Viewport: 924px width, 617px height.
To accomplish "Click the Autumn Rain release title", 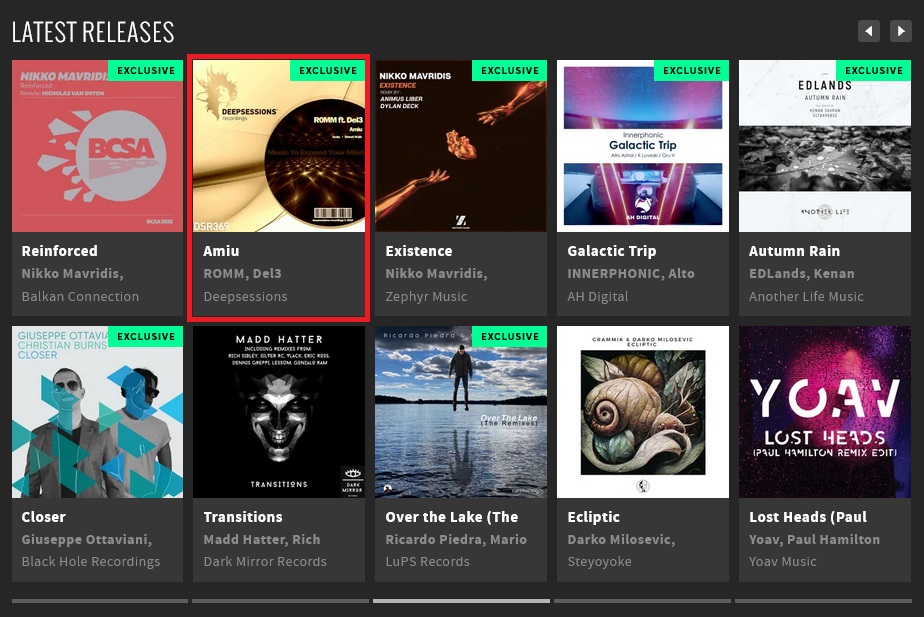I will pos(794,251).
